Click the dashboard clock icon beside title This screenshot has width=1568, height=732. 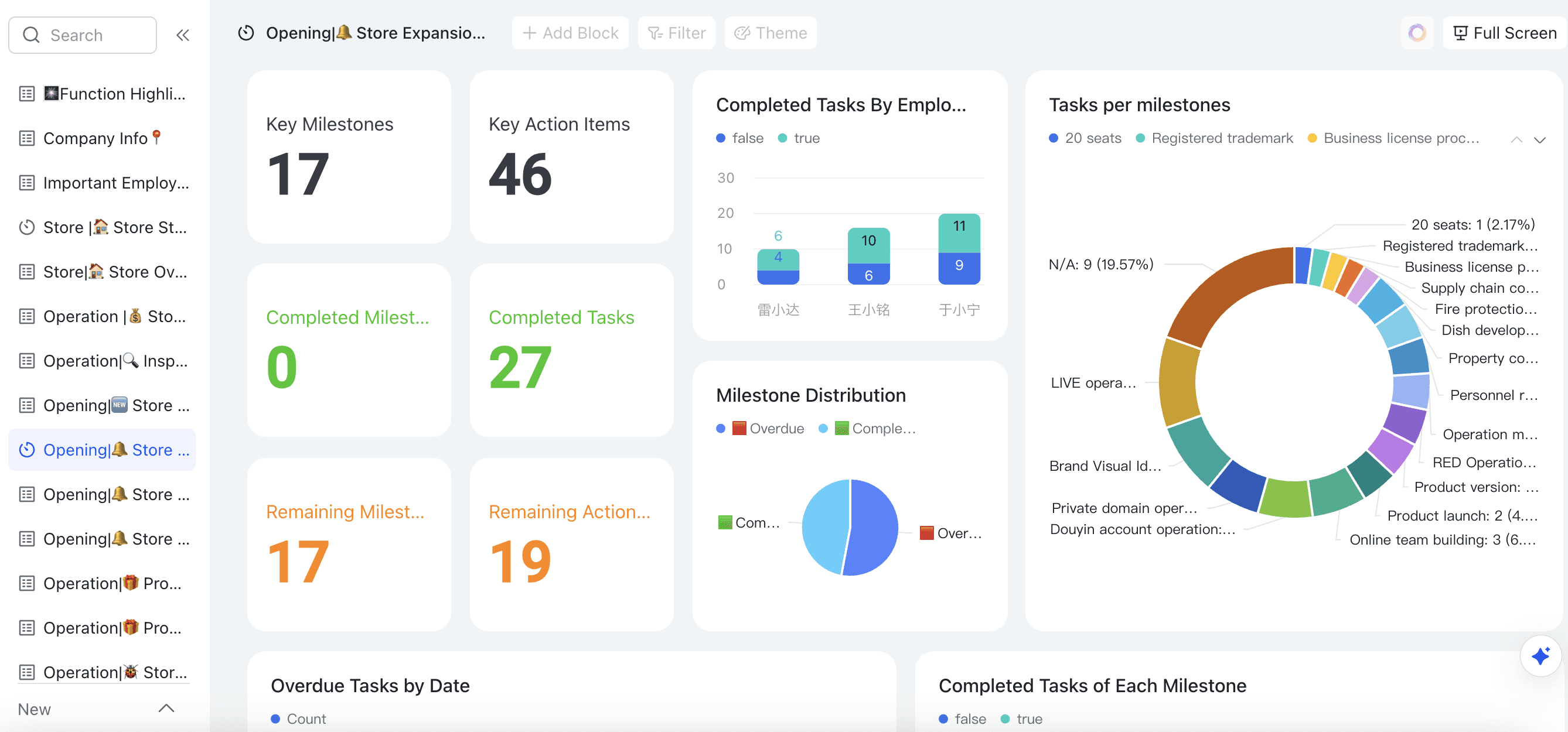[x=246, y=33]
